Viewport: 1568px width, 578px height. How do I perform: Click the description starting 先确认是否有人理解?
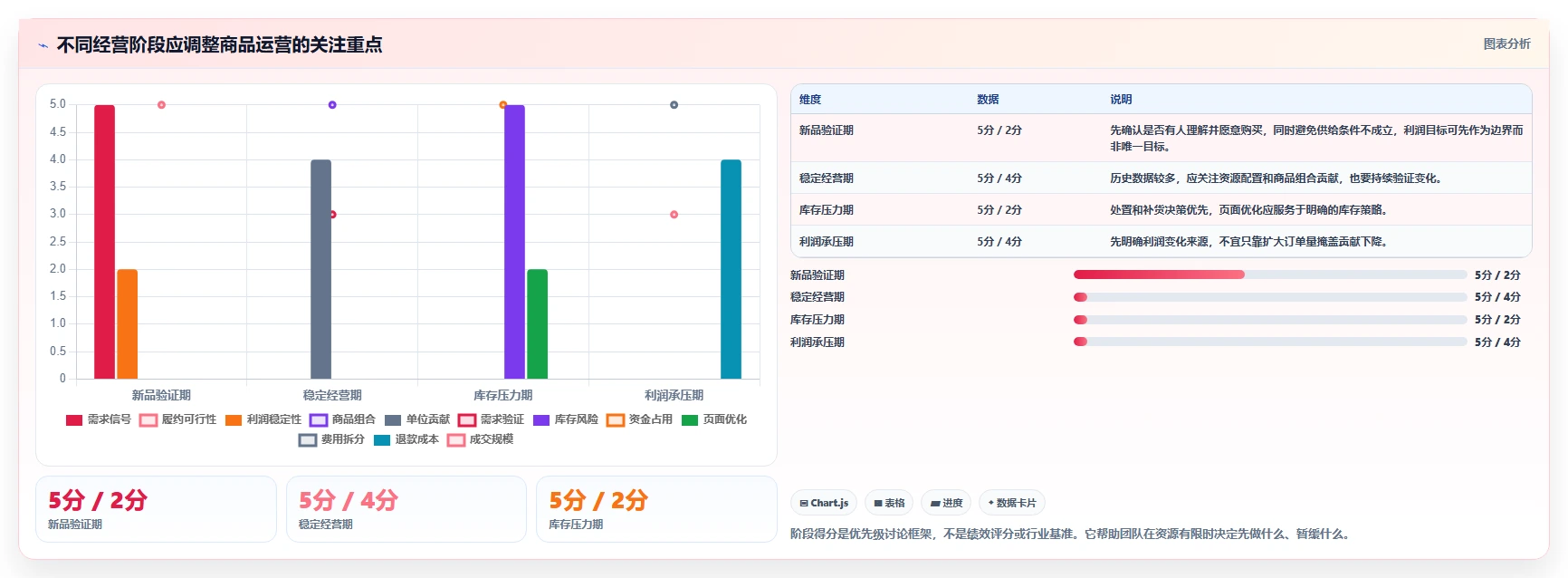[1316, 139]
